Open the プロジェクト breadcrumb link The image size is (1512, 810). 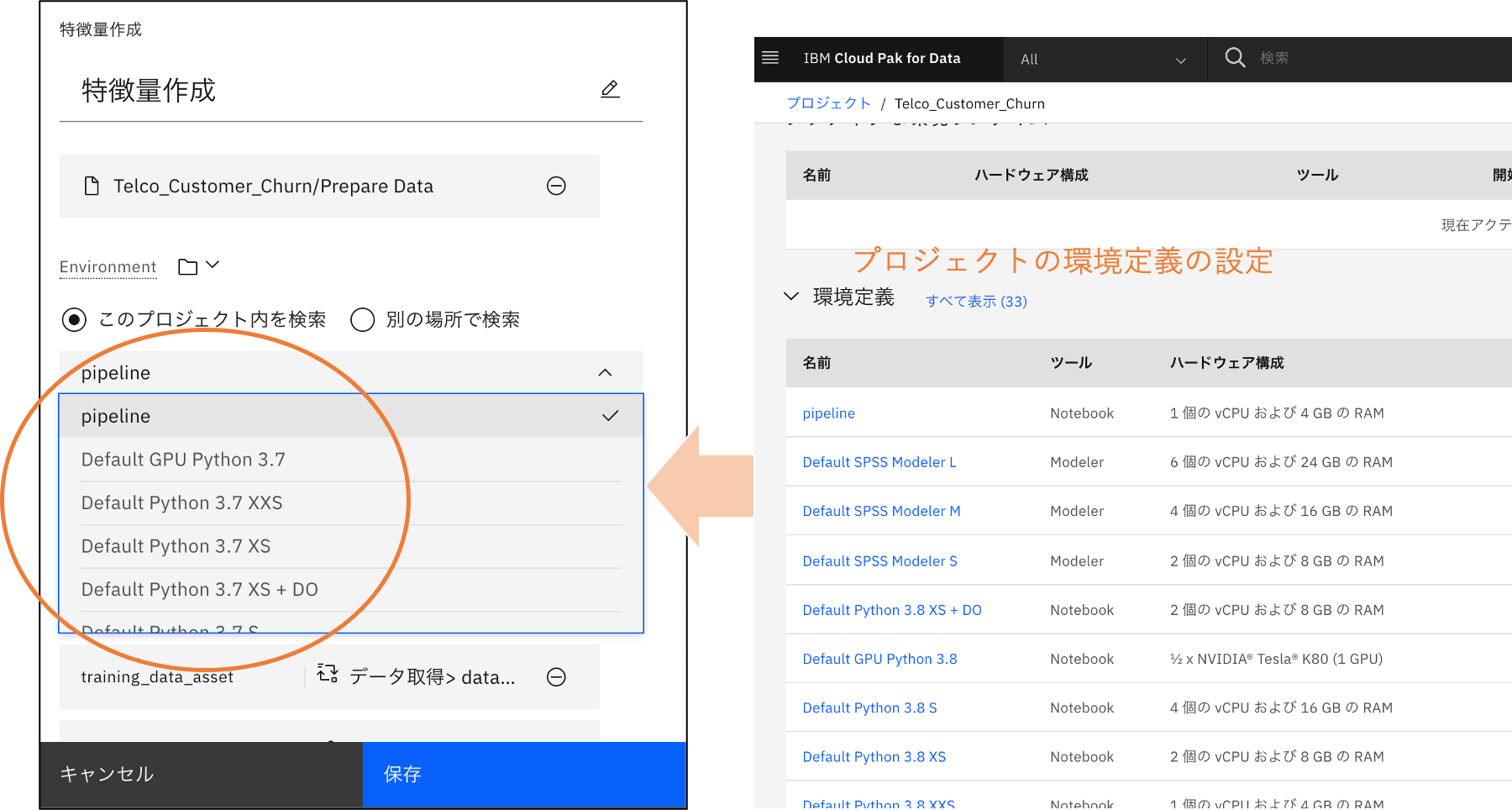pyautogui.click(x=829, y=103)
